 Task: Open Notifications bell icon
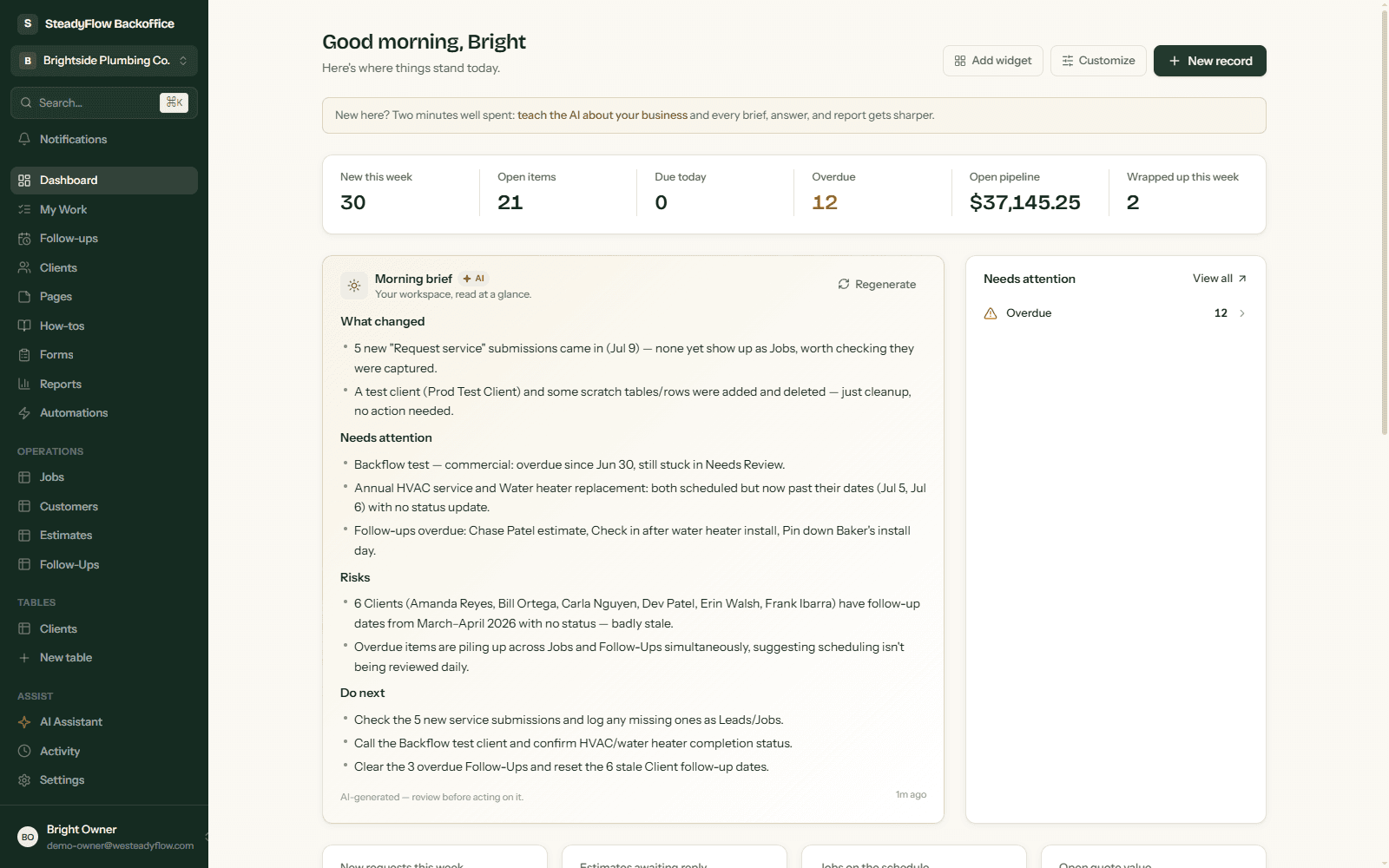pos(24,139)
